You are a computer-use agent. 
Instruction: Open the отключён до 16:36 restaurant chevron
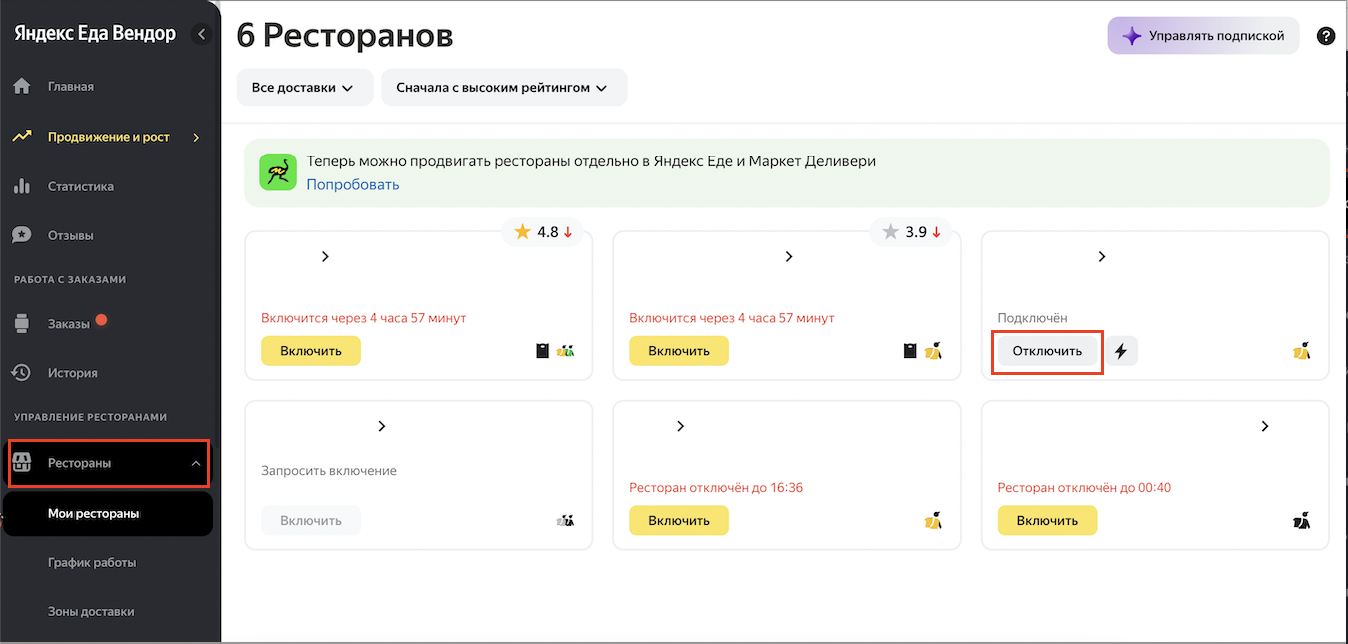tap(680, 426)
